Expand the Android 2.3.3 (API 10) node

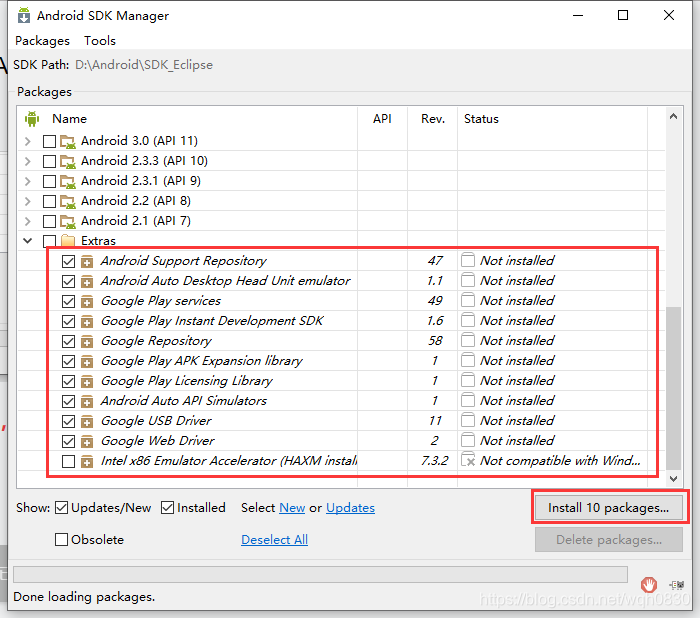click(x=28, y=161)
